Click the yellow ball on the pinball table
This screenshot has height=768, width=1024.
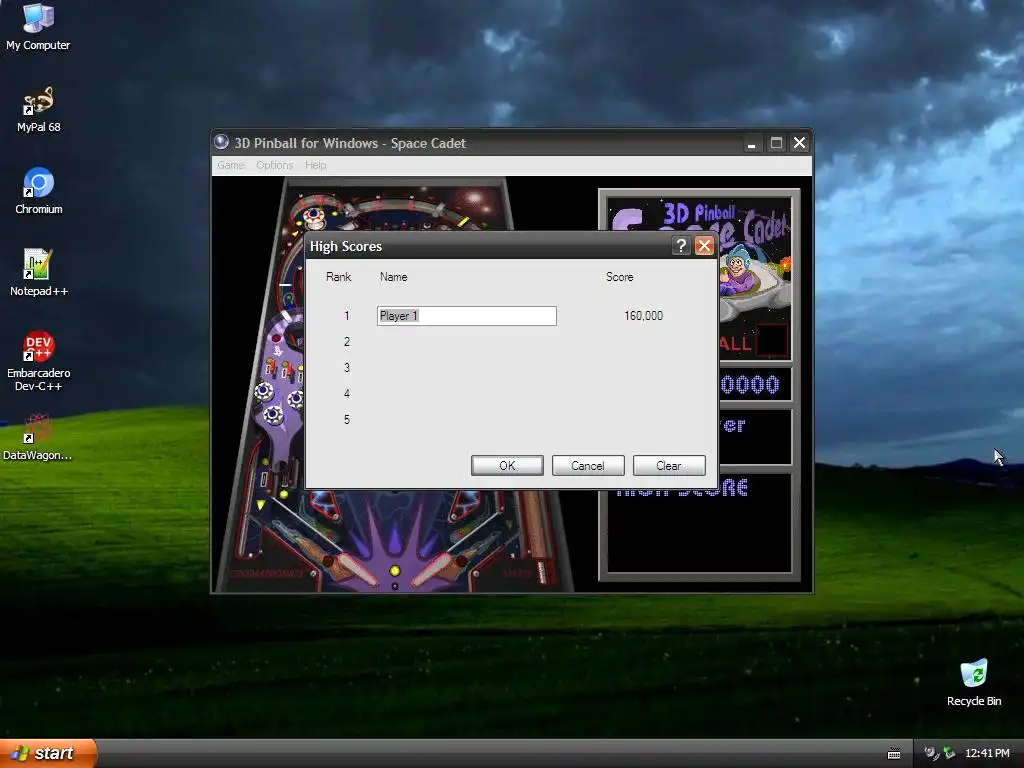(394, 571)
